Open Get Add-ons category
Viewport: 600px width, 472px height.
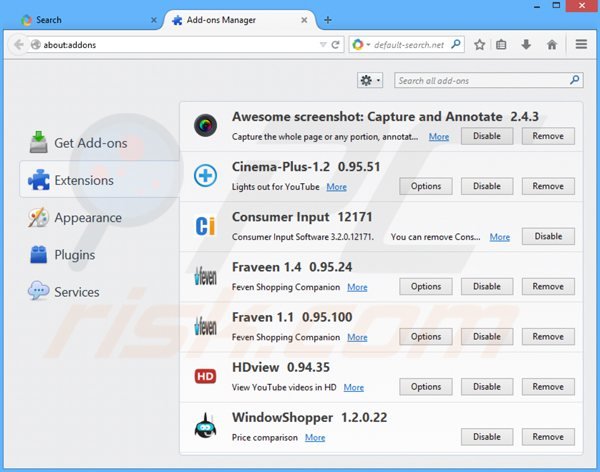point(99,143)
